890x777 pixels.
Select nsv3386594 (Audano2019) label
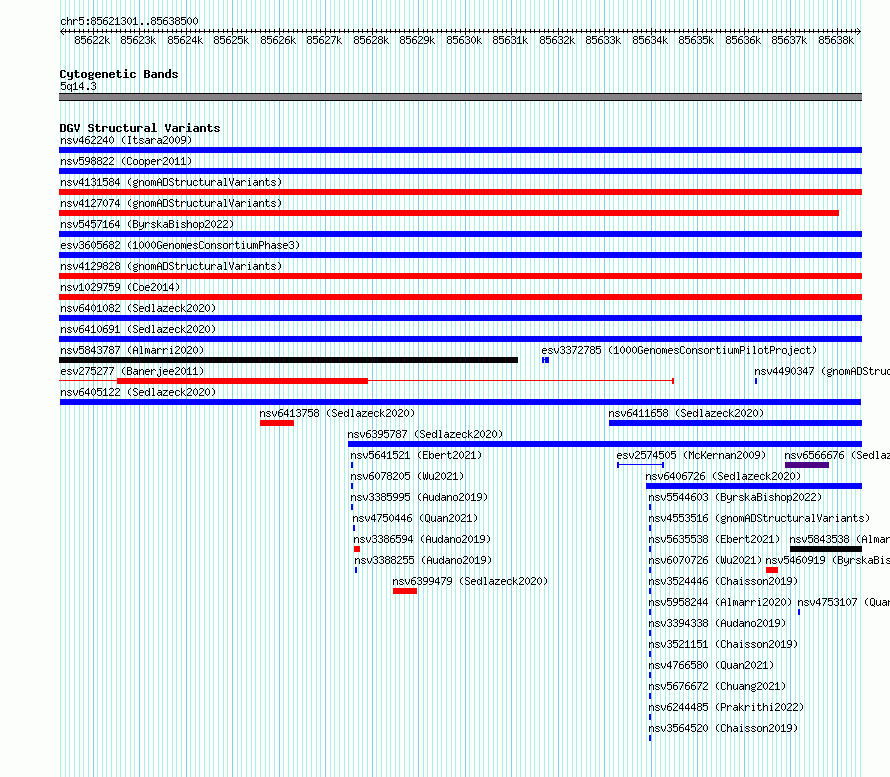(422, 539)
